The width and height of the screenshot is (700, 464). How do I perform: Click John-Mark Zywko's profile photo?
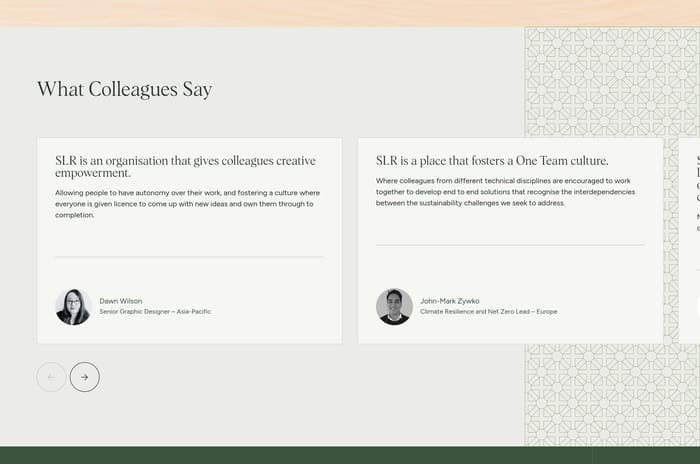[x=394, y=307]
